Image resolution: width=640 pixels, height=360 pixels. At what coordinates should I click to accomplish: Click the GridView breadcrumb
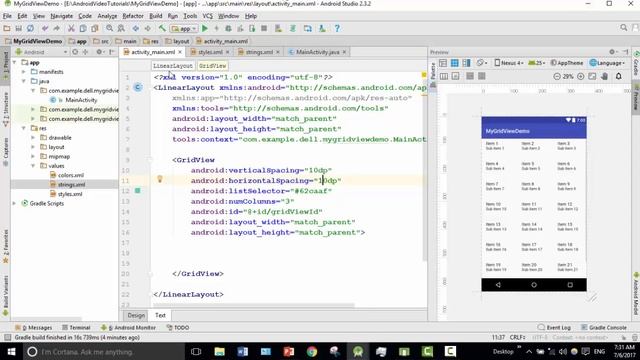point(213,66)
